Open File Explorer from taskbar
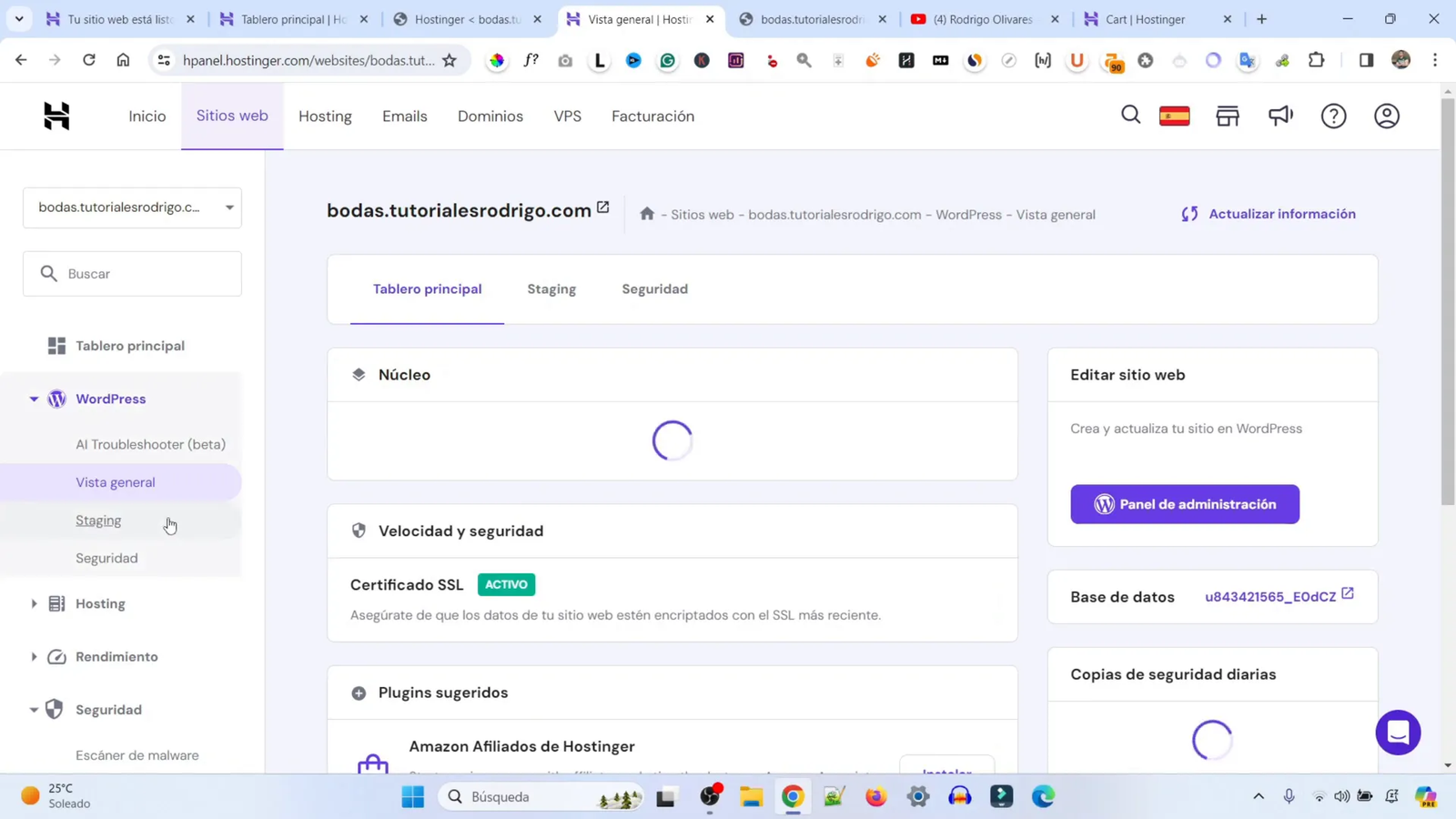The width and height of the screenshot is (1456, 819). 751,796
